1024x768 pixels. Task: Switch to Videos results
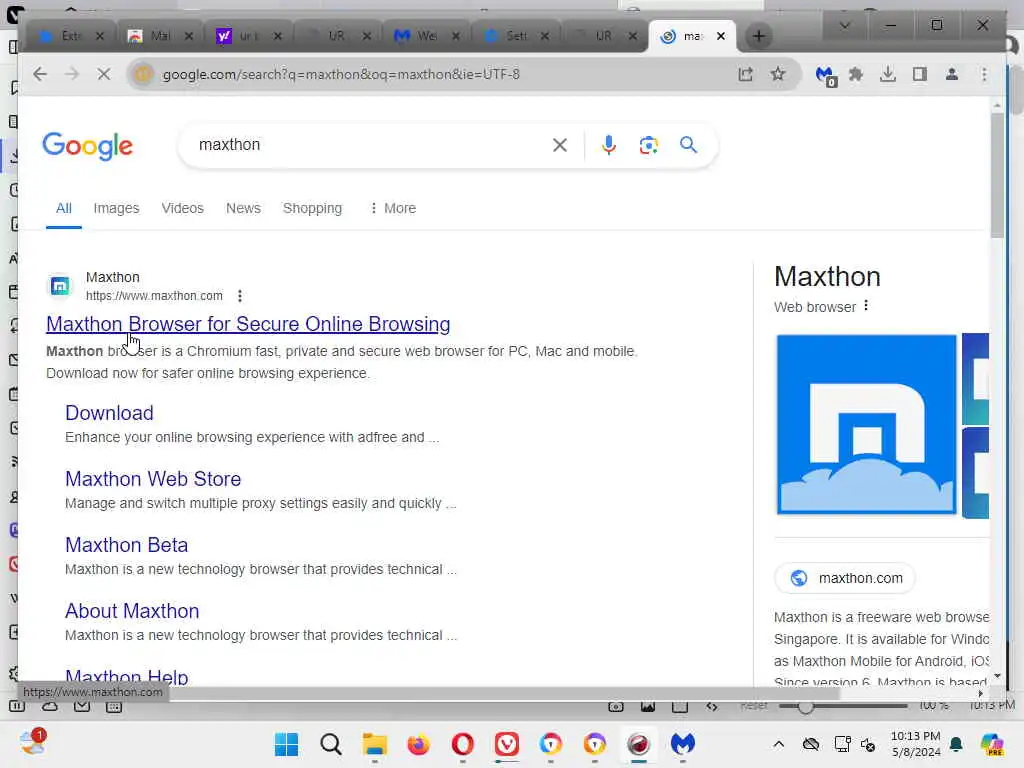(182, 208)
